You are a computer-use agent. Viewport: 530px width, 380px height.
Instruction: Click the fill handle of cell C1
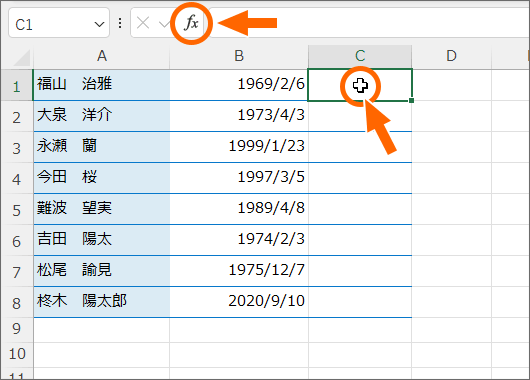(x=411, y=100)
